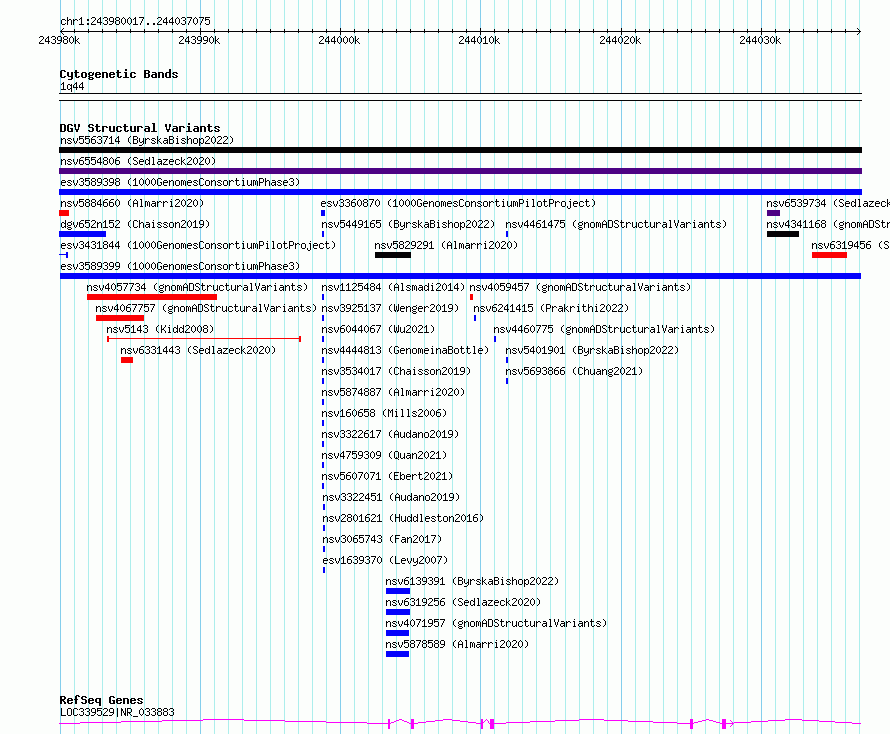Click nsv4059457 (gnomADStructuralVariants) label
The image size is (890, 734).
click(580, 287)
